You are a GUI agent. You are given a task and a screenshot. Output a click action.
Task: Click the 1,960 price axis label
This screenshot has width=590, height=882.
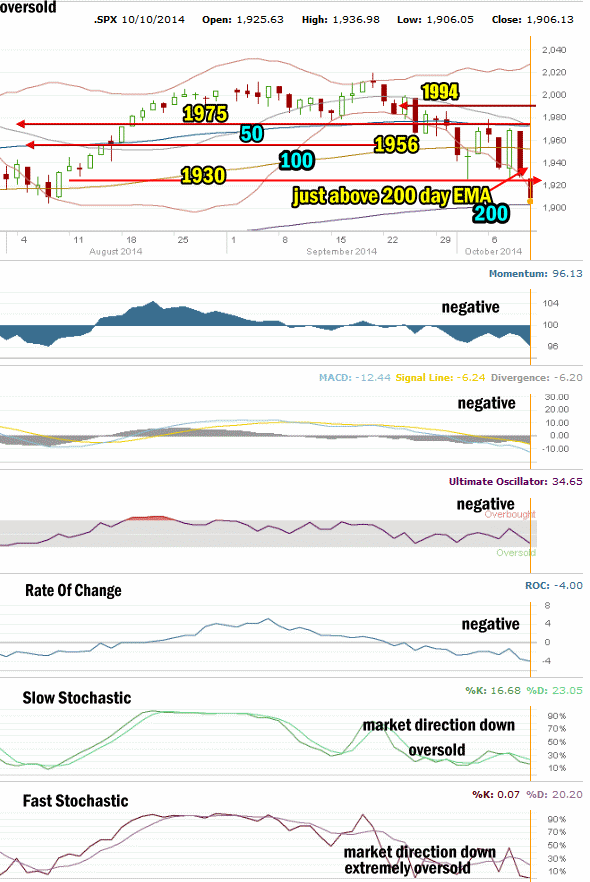click(554, 141)
